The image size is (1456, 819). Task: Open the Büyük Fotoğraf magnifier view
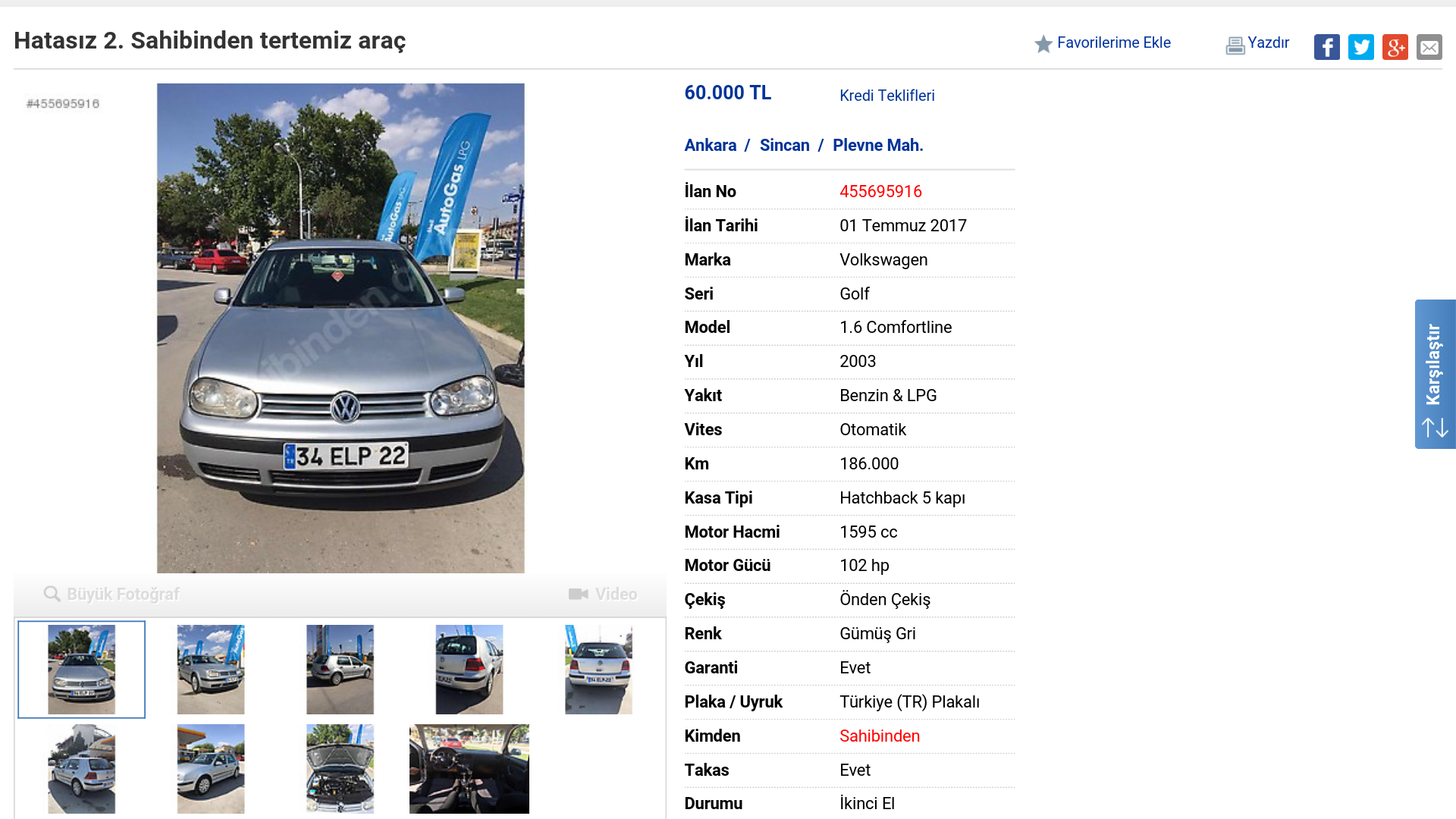tap(111, 594)
